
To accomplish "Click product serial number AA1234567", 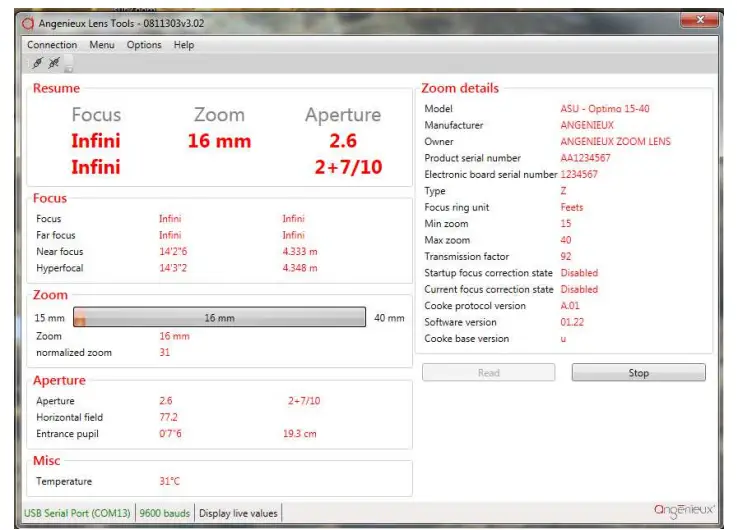I will click(585, 158).
